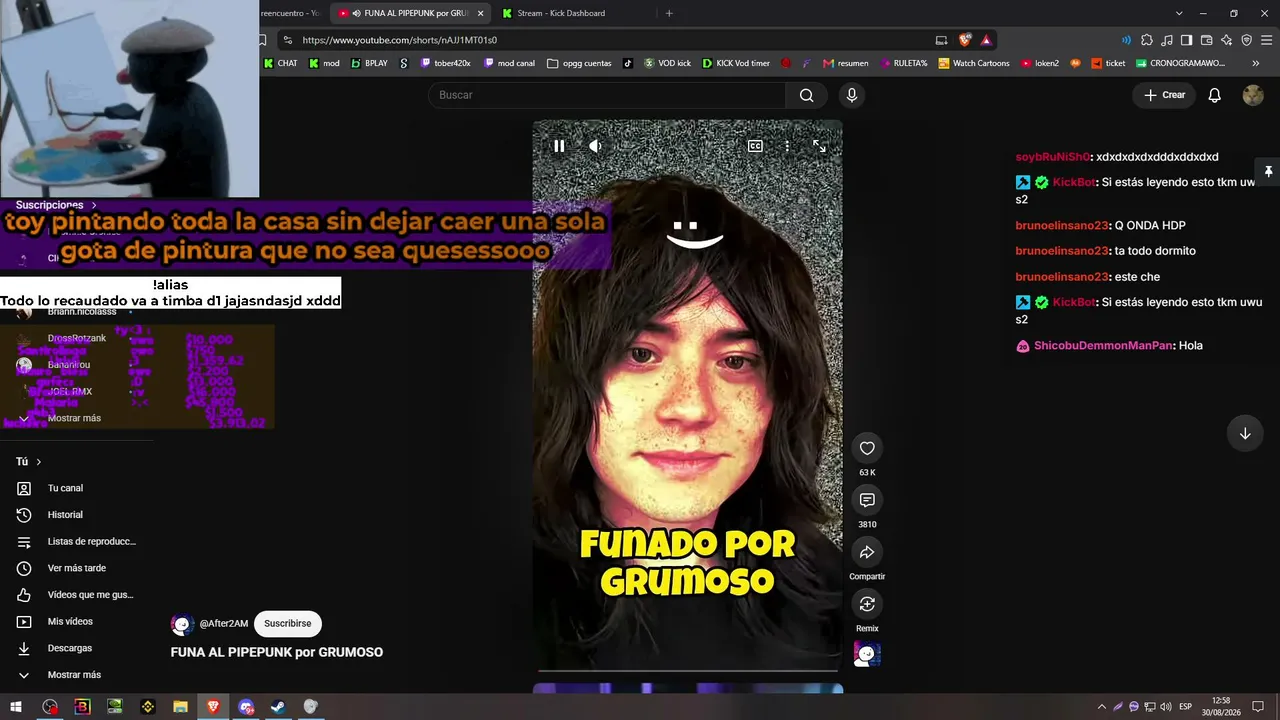Image resolution: width=1280 pixels, height=720 pixels.
Task: Open the Windows Start menu
Action: 17,707
